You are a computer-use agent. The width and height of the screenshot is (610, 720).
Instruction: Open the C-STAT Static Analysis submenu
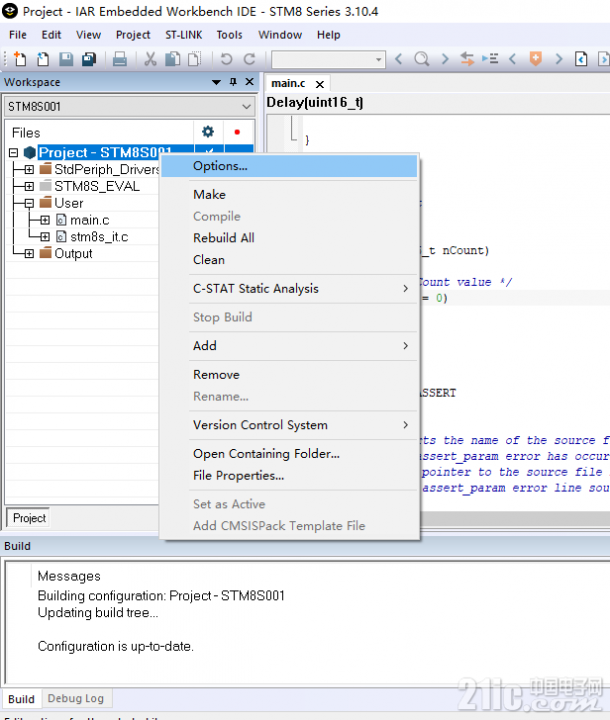point(289,289)
